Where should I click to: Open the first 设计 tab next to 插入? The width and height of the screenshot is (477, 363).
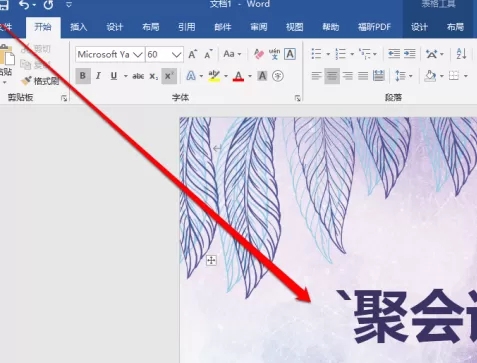click(115, 27)
